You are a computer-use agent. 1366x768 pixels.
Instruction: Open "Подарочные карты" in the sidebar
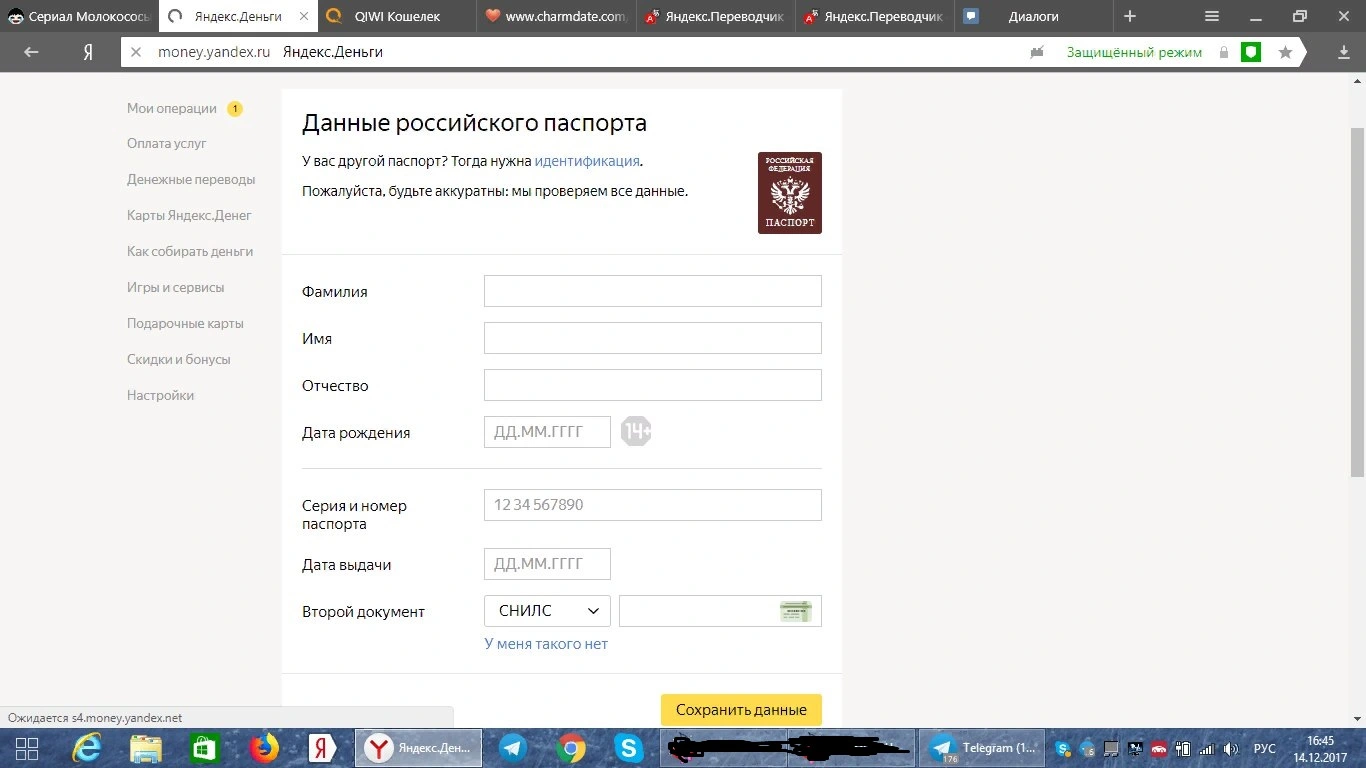[185, 323]
